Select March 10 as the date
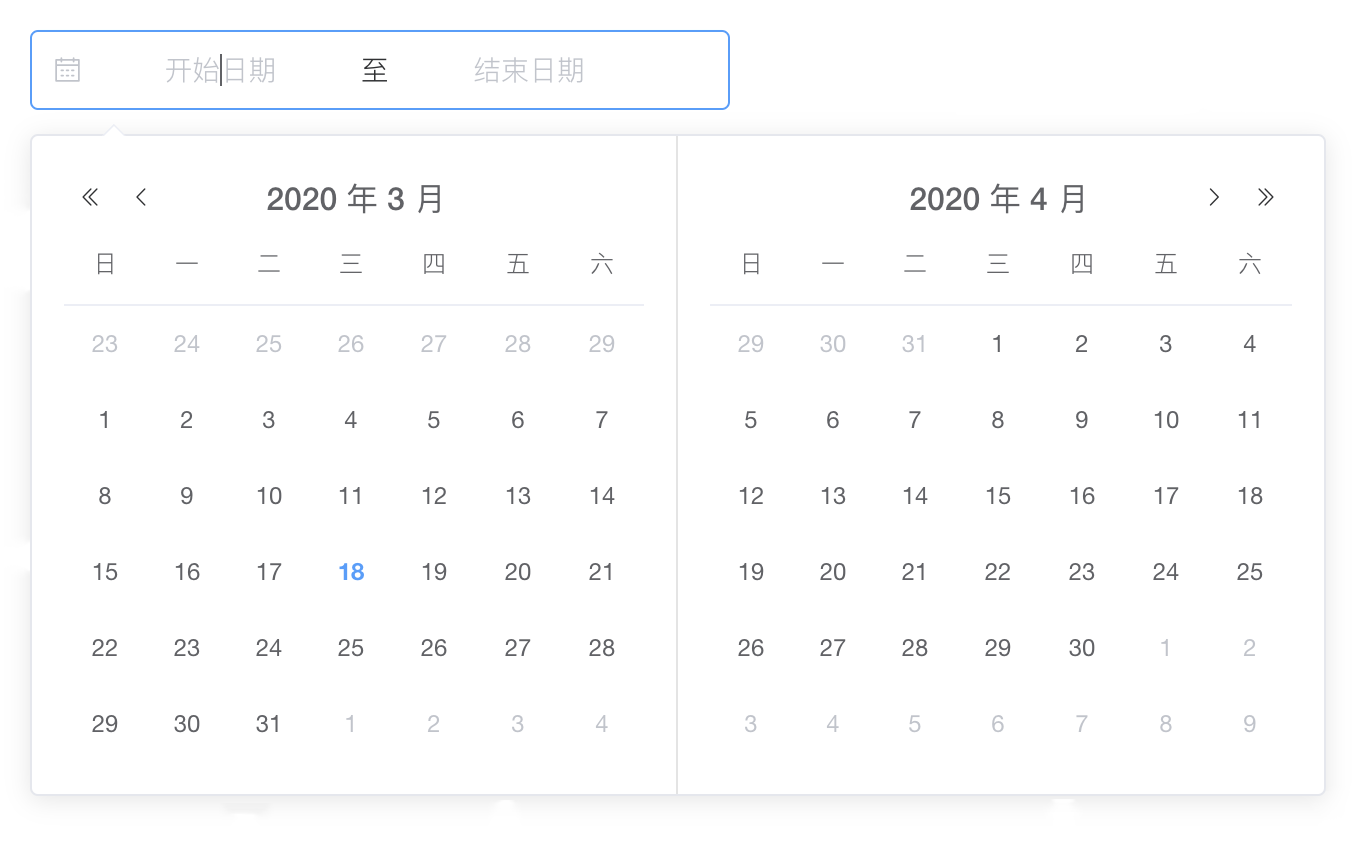 tap(268, 496)
